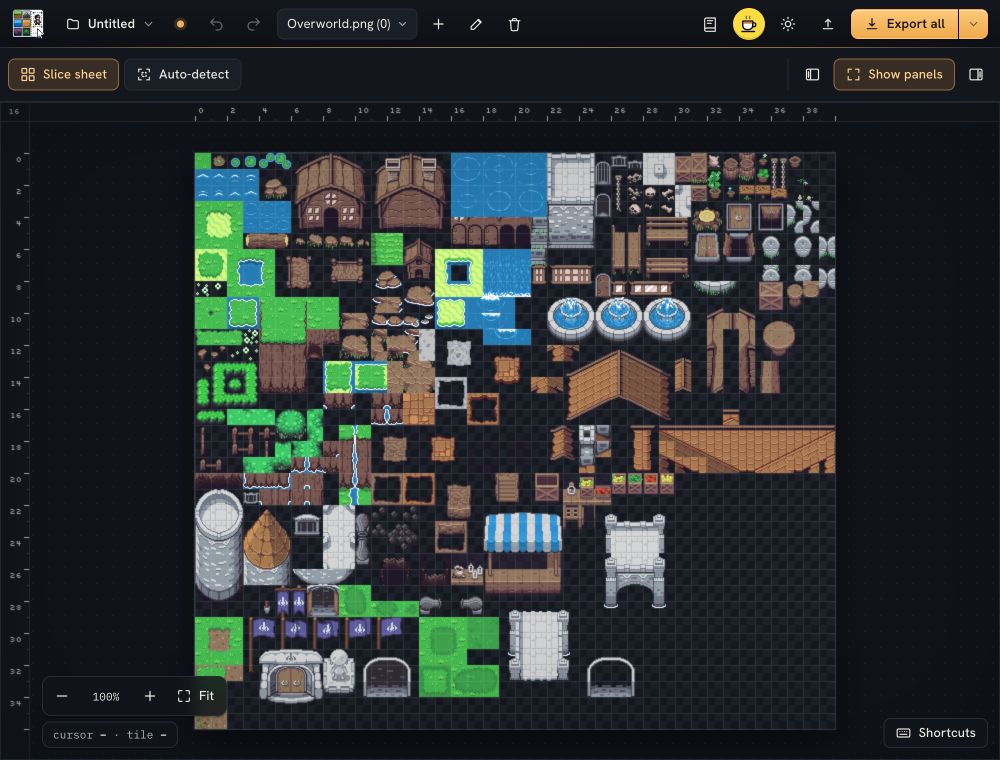Expand Export all options dropdown arrow

973,24
